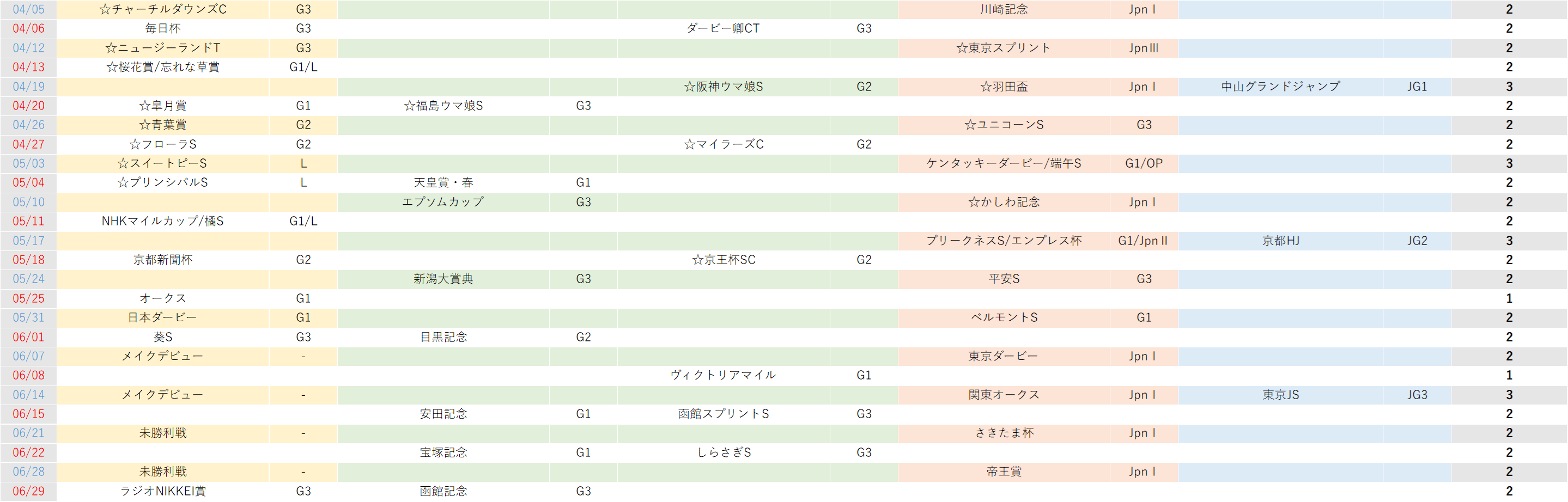
Task: Select the 04/19 date cell
Action: coord(29,87)
